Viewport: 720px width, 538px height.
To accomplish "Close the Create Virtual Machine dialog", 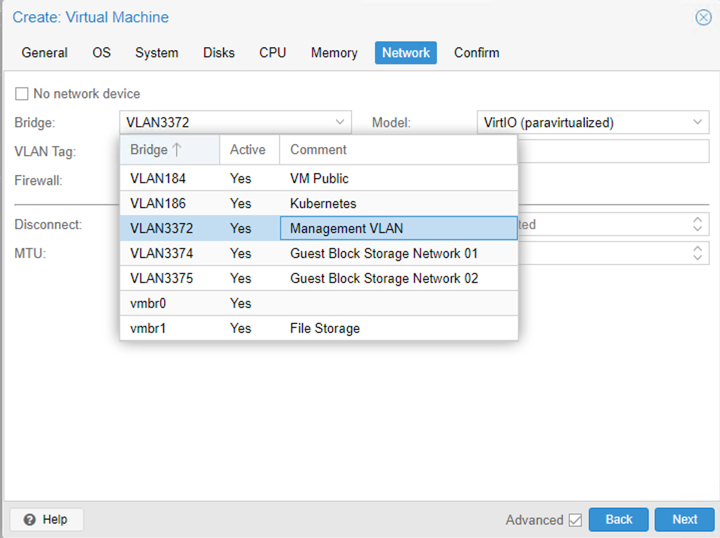I will coord(703,17).
